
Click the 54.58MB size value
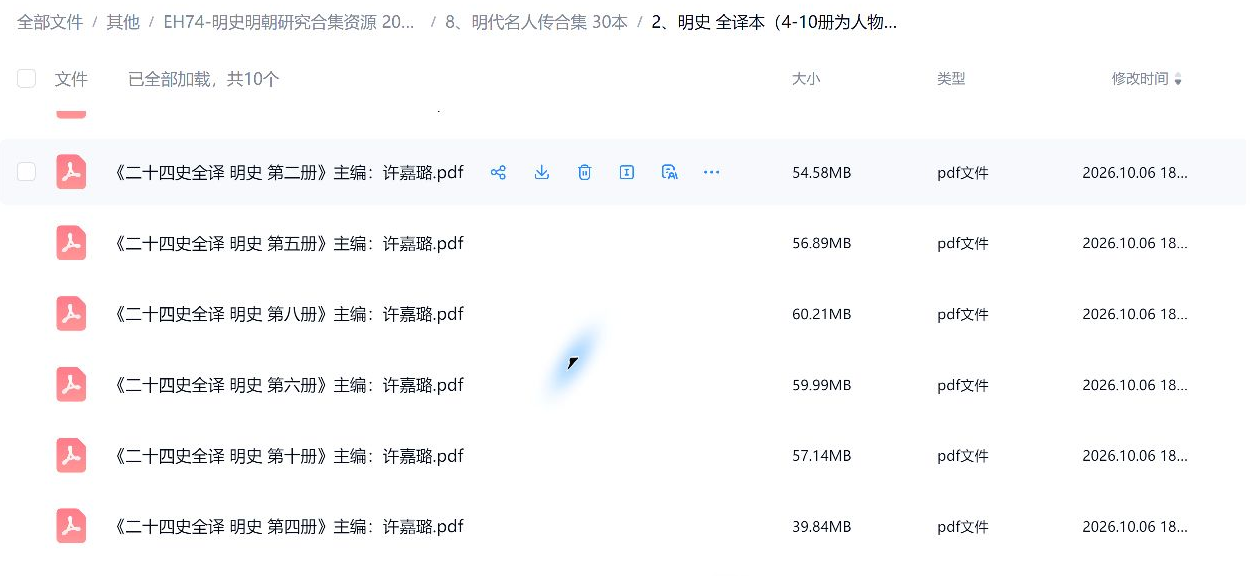pos(821,173)
